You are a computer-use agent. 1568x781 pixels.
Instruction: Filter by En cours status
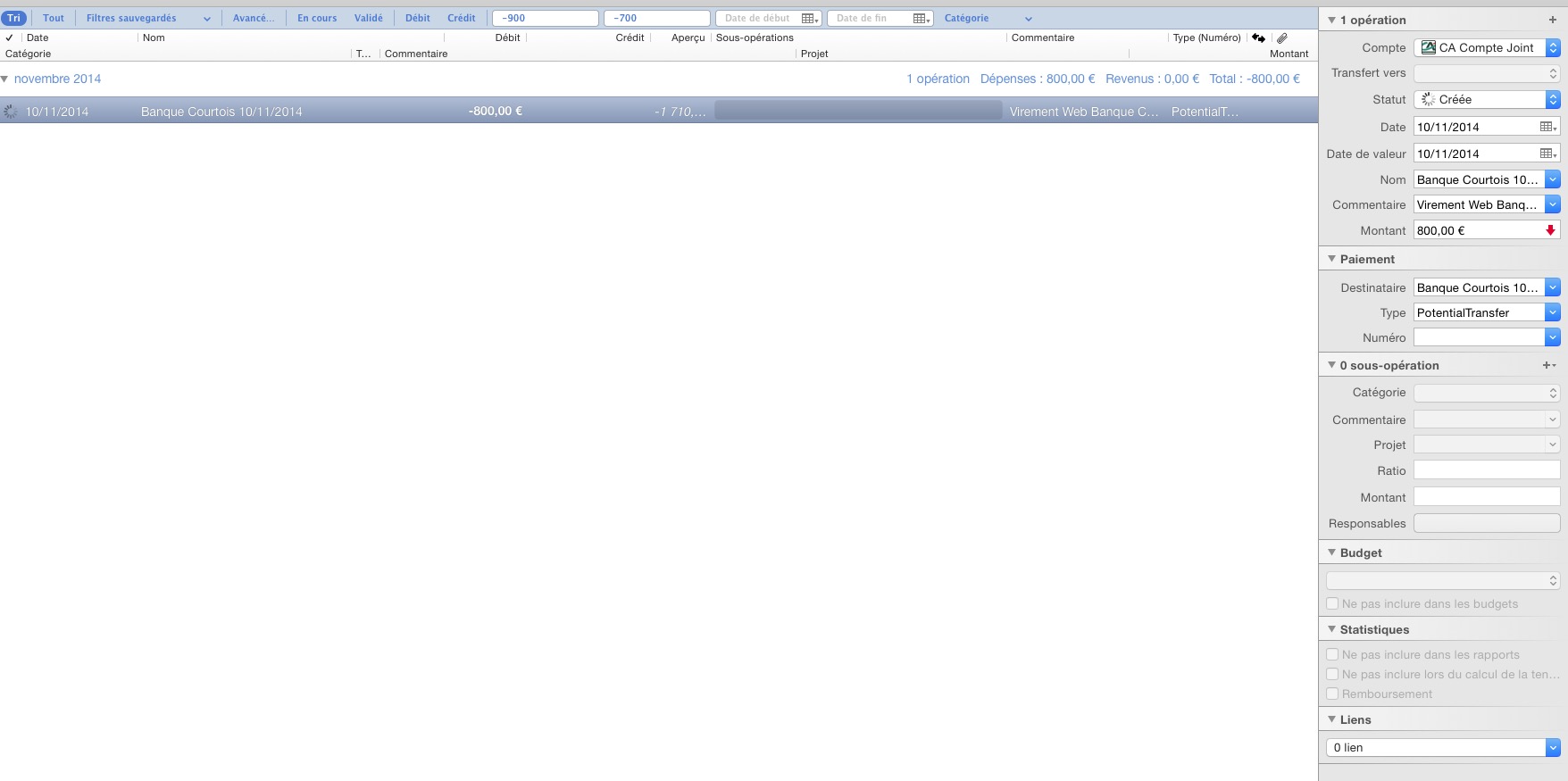317,18
